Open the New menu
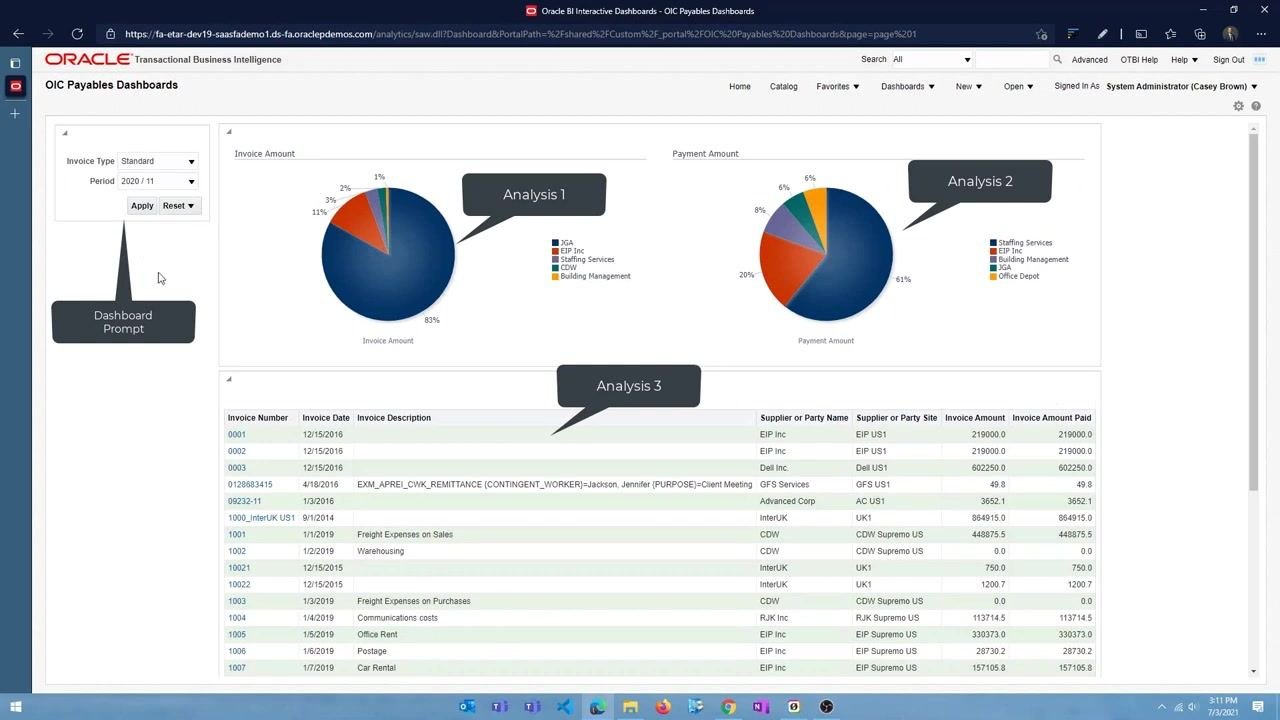 [x=969, y=87]
